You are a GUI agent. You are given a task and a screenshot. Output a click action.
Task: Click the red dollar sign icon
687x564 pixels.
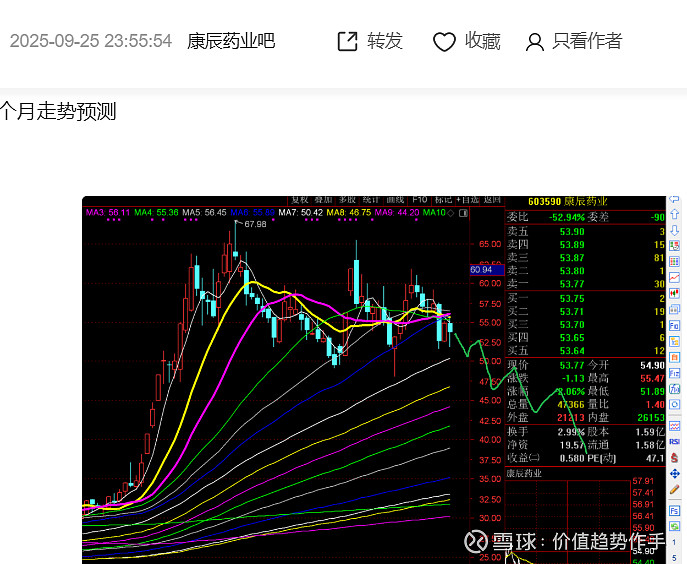pos(674,458)
